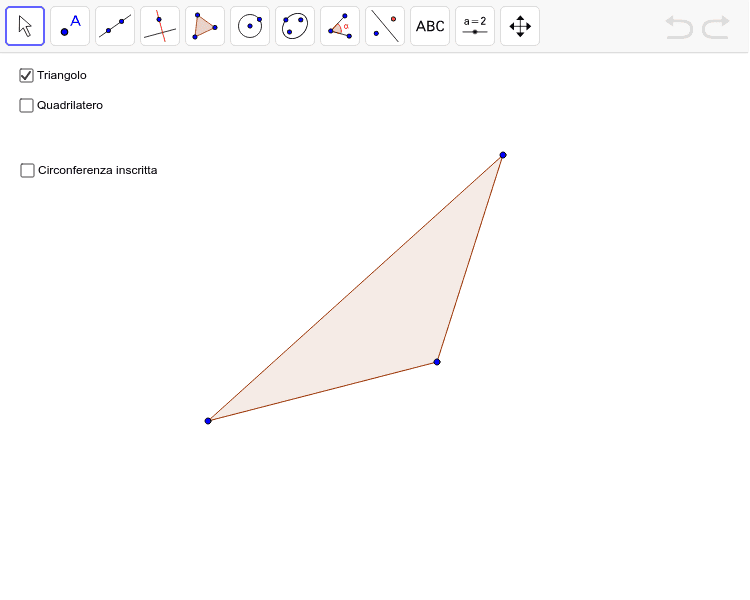
Task: Click the Triangolo label text
Action: (62, 76)
